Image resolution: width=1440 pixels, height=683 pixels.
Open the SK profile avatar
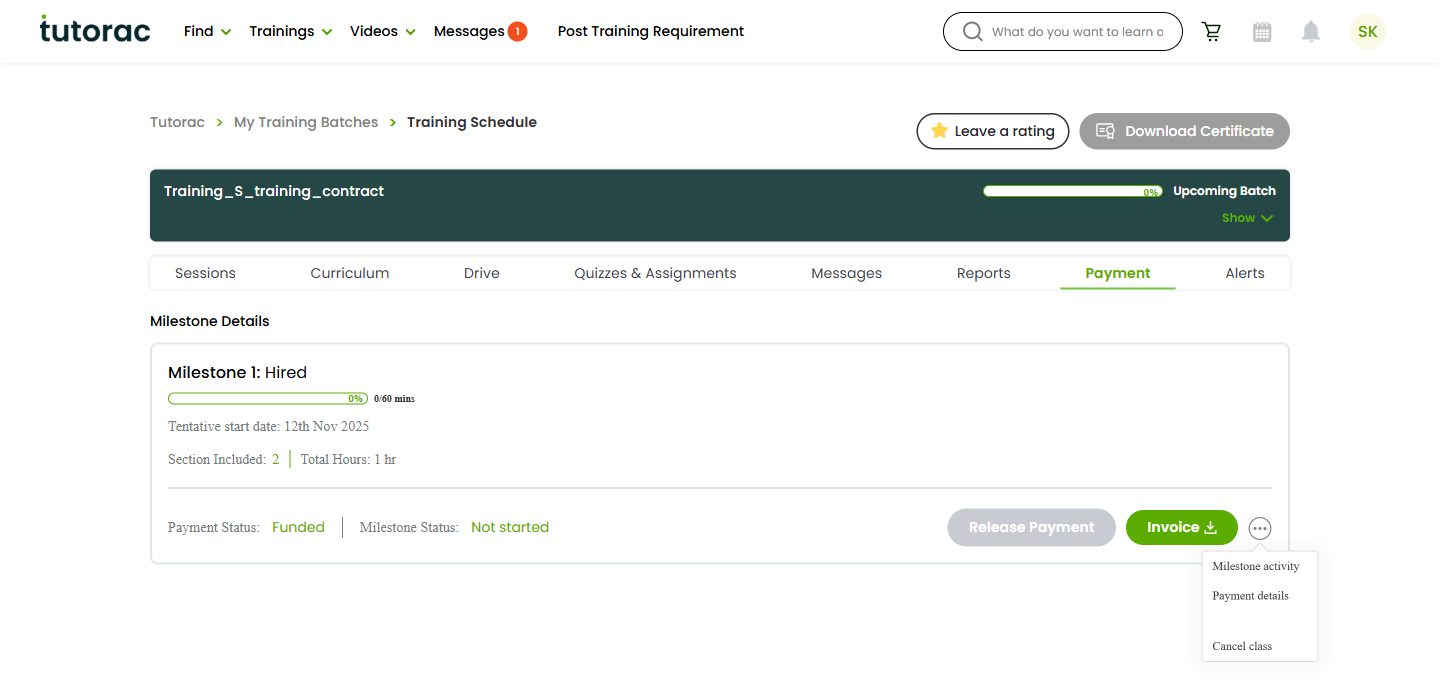click(x=1368, y=31)
